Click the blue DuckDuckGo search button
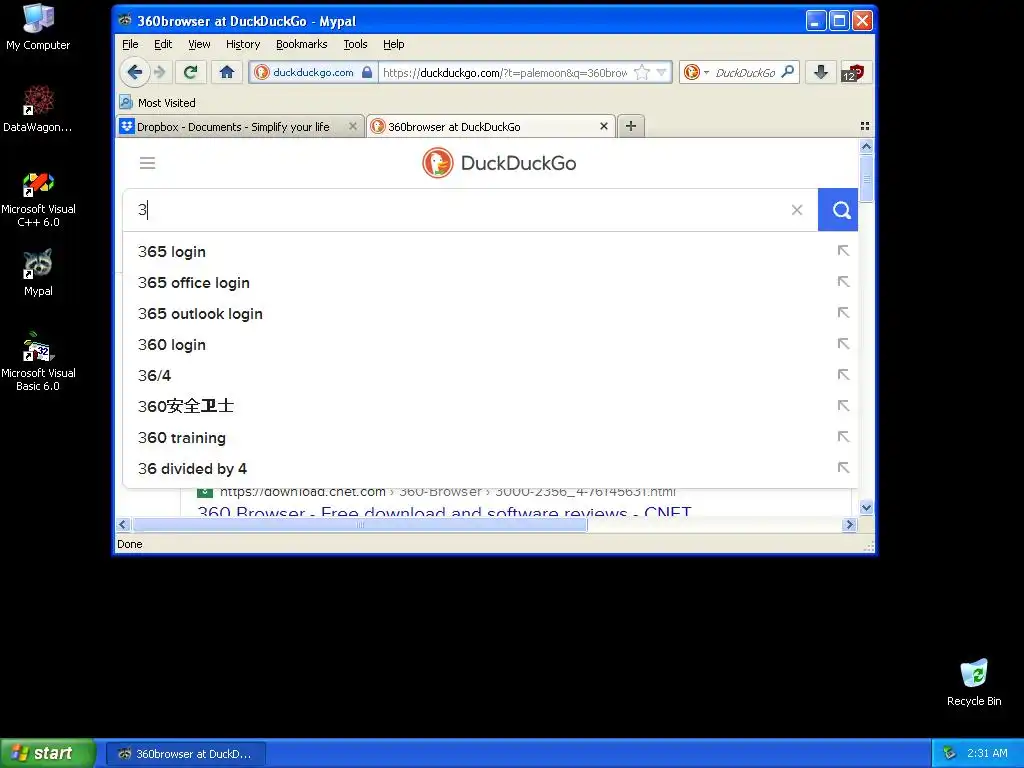 pyautogui.click(x=838, y=210)
